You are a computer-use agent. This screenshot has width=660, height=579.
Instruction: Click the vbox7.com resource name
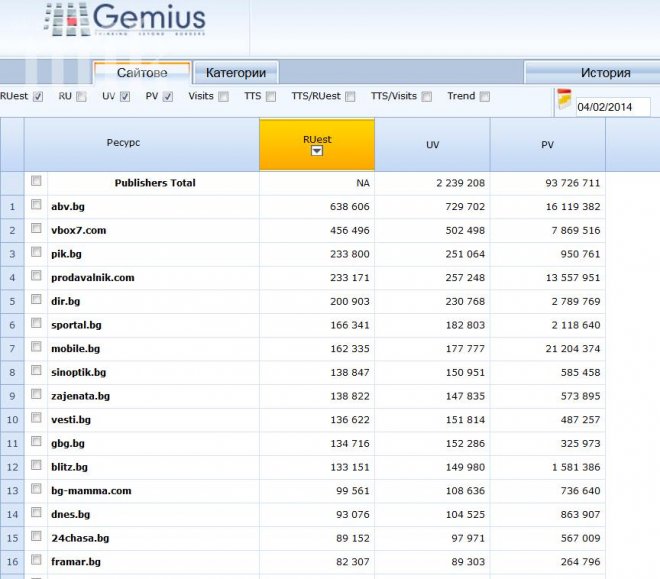[x=79, y=230]
